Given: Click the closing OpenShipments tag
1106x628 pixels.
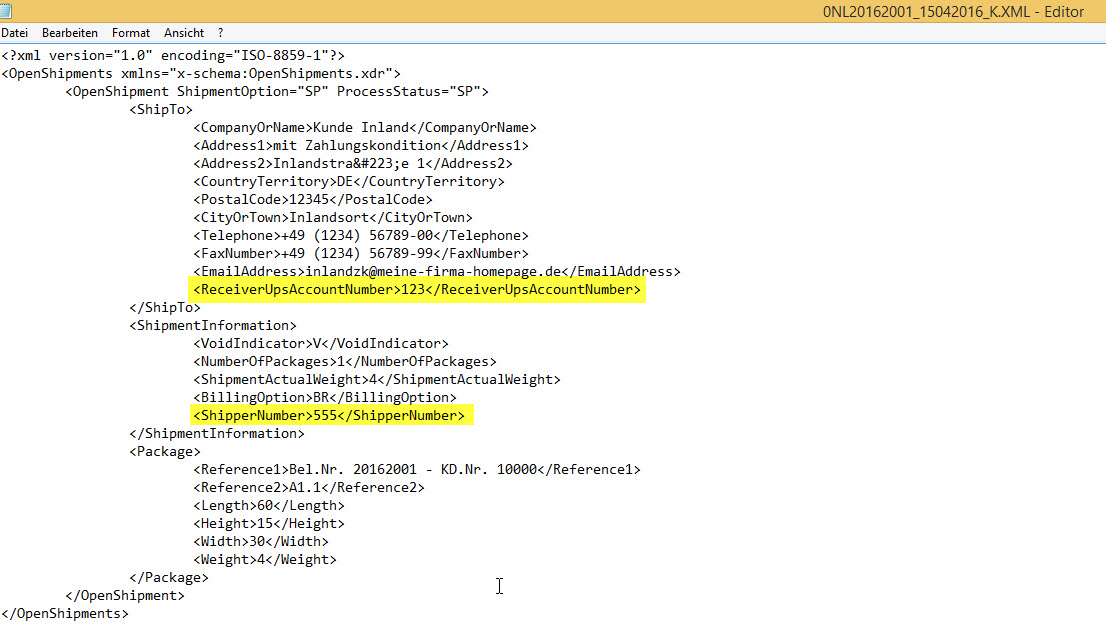Looking at the screenshot, I should click(65, 614).
